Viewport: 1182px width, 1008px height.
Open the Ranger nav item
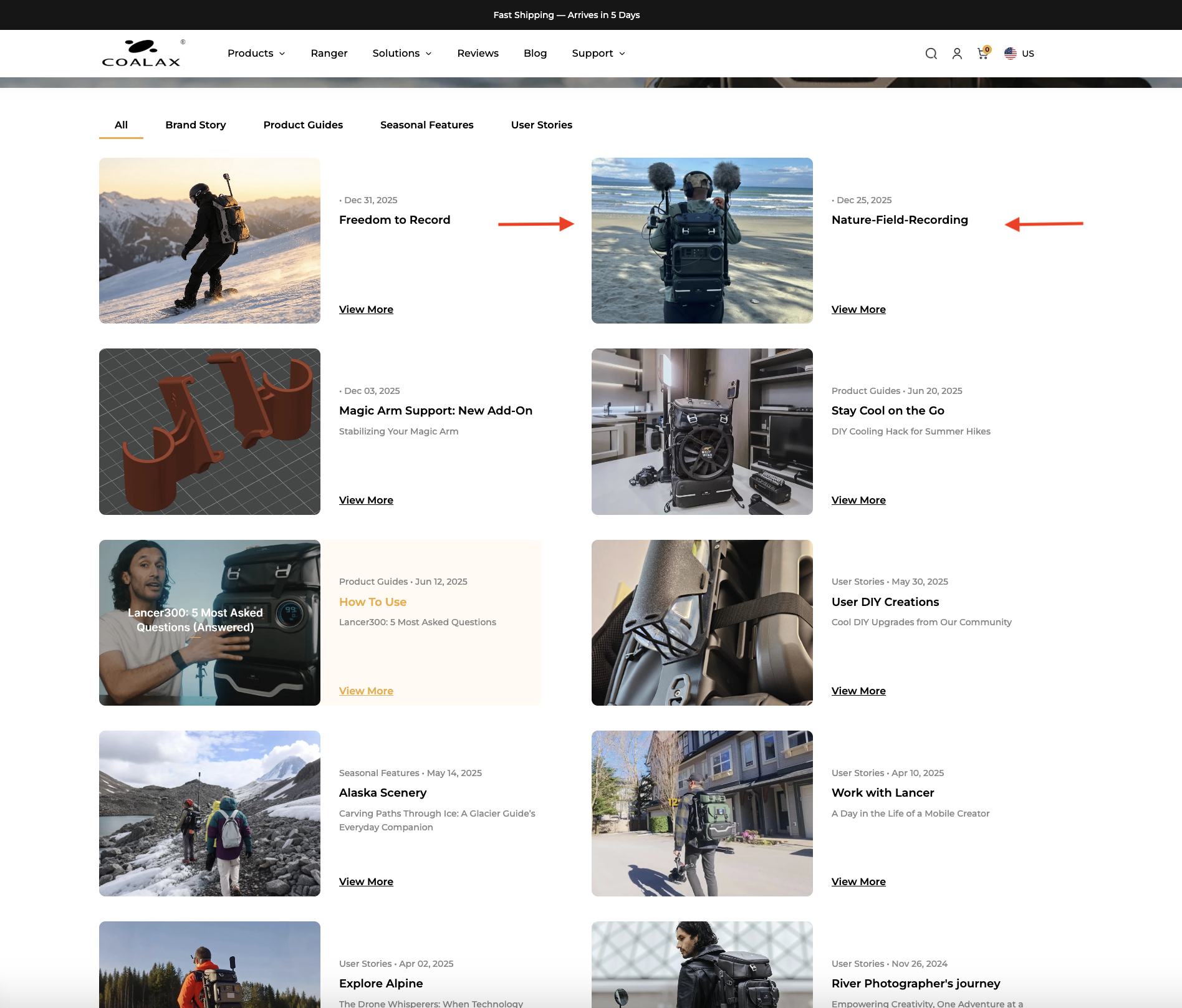[329, 54]
